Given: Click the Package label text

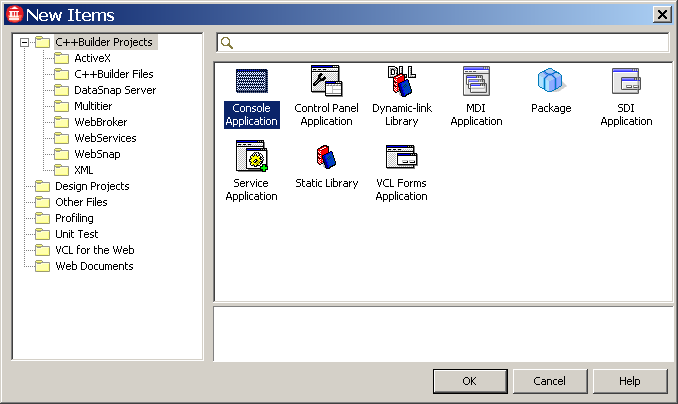Looking at the screenshot, I should [x=551, y=108].
